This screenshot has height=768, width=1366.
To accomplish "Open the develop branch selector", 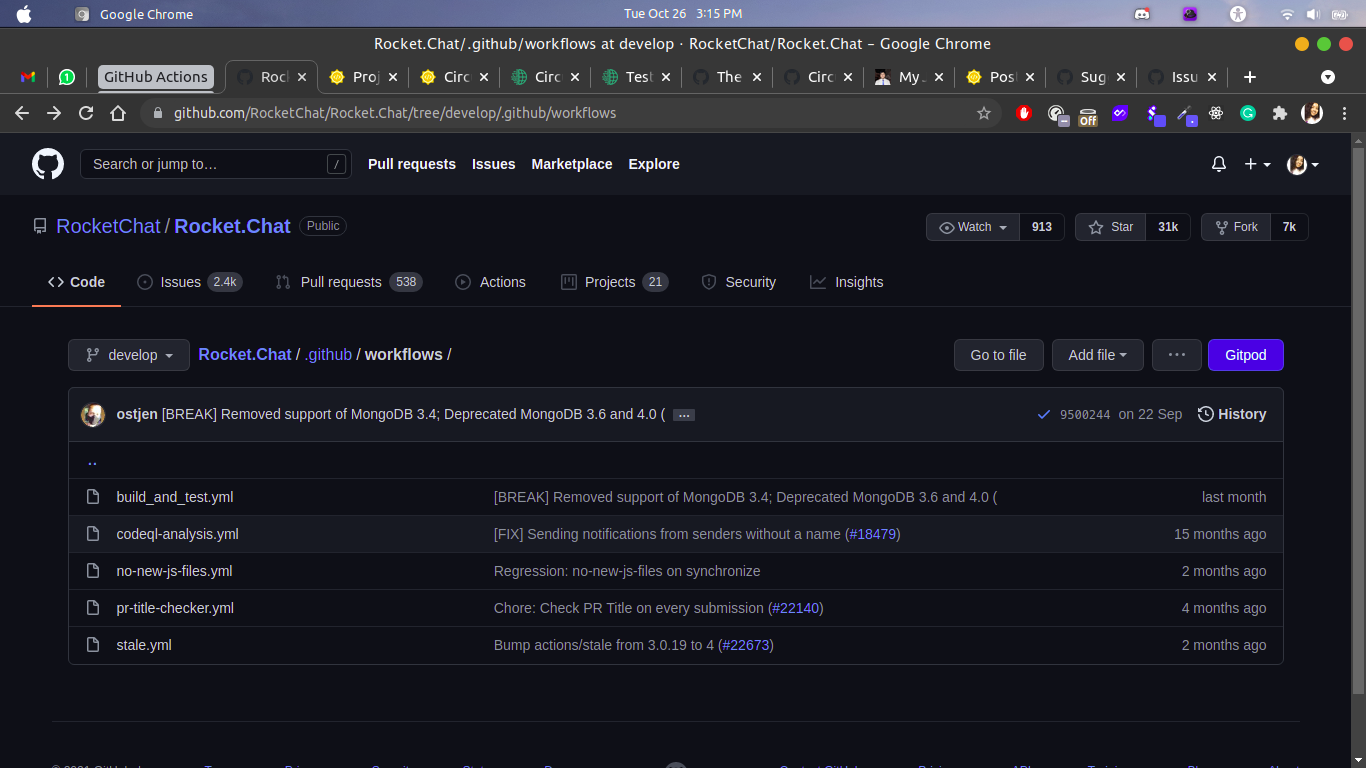I will (128, 355).
